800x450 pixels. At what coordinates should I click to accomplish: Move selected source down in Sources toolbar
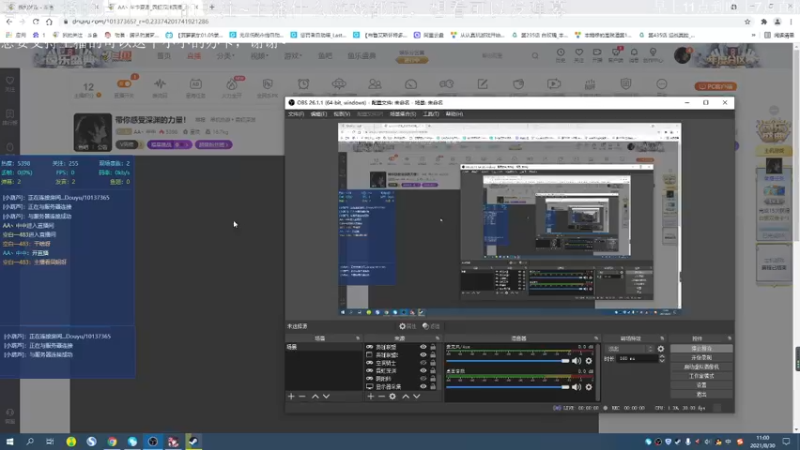coord(417,396)
